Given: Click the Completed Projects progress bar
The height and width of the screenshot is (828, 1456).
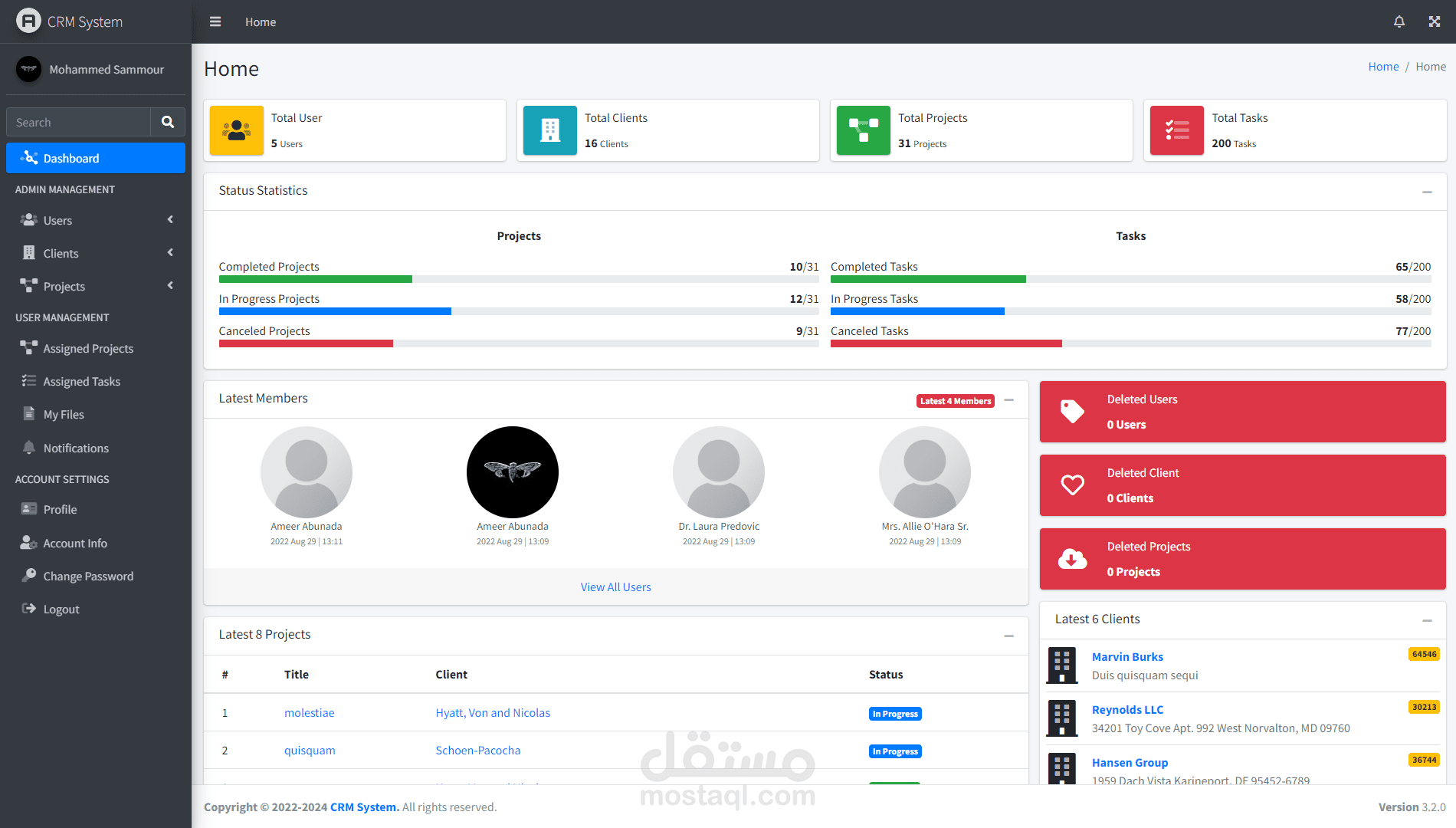Looking at the screenshot, I should pyautogui.click(x=519, y=279).
